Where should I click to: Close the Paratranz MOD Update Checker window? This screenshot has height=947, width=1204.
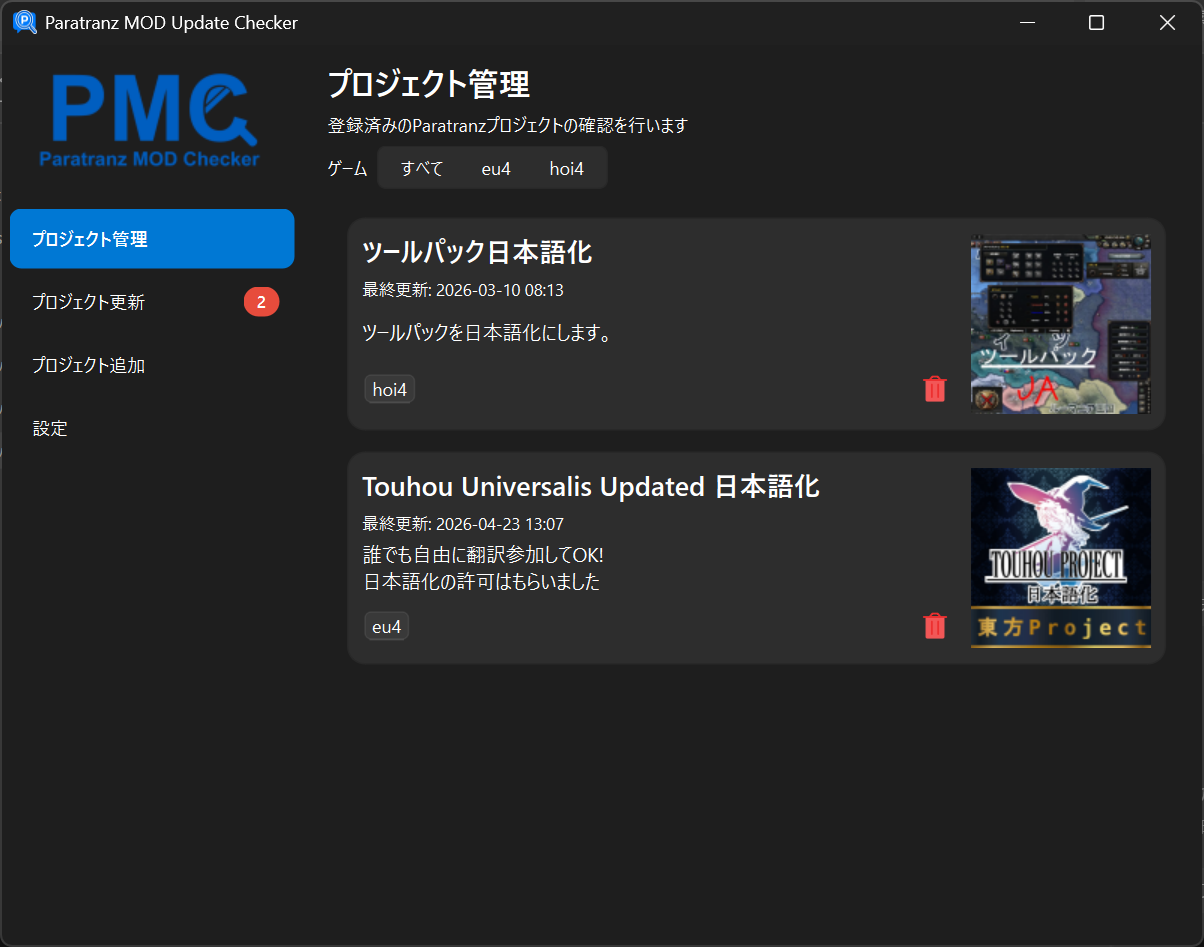[1167, 22]
